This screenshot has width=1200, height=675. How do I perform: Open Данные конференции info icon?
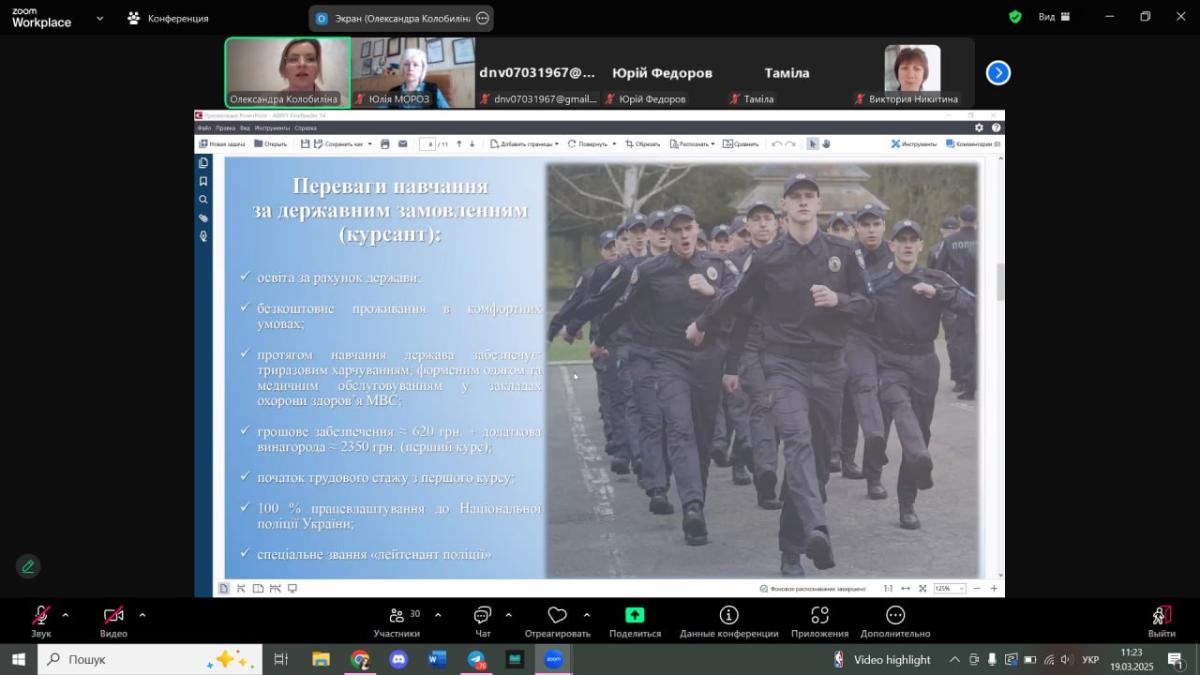729,618
